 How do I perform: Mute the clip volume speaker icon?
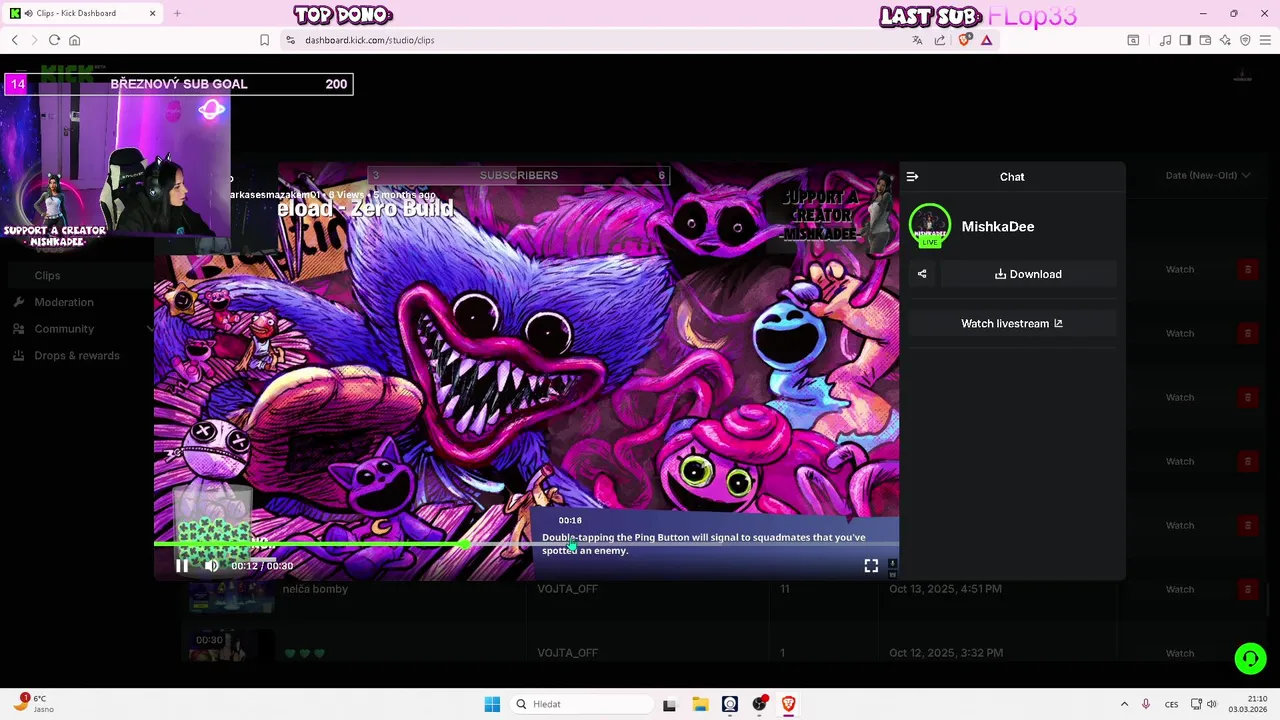pyautogui.click(x=211, y=566)
